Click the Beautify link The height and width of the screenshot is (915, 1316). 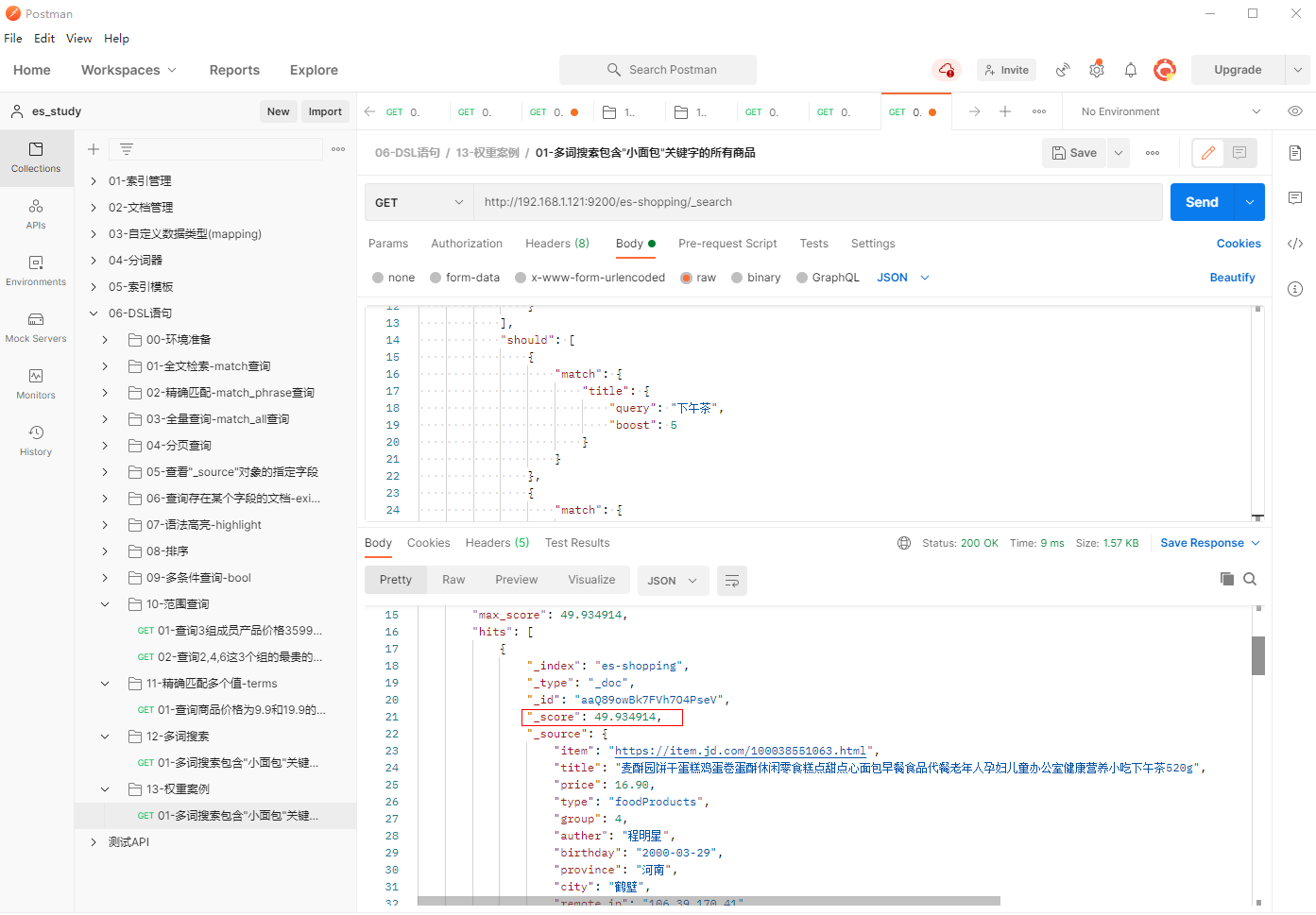point(1232,278)
